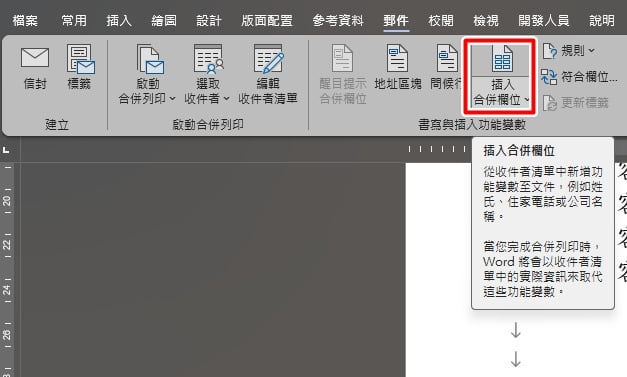The image size is (627, 377).
Task: Click the tab selector at ruler corner
Action: tap(6, 150)
